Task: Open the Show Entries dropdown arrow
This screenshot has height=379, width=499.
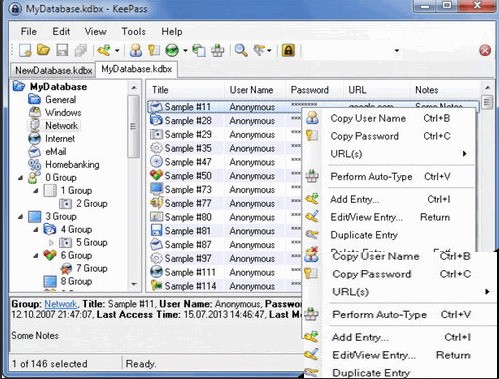Action: (x=269, y=51)
